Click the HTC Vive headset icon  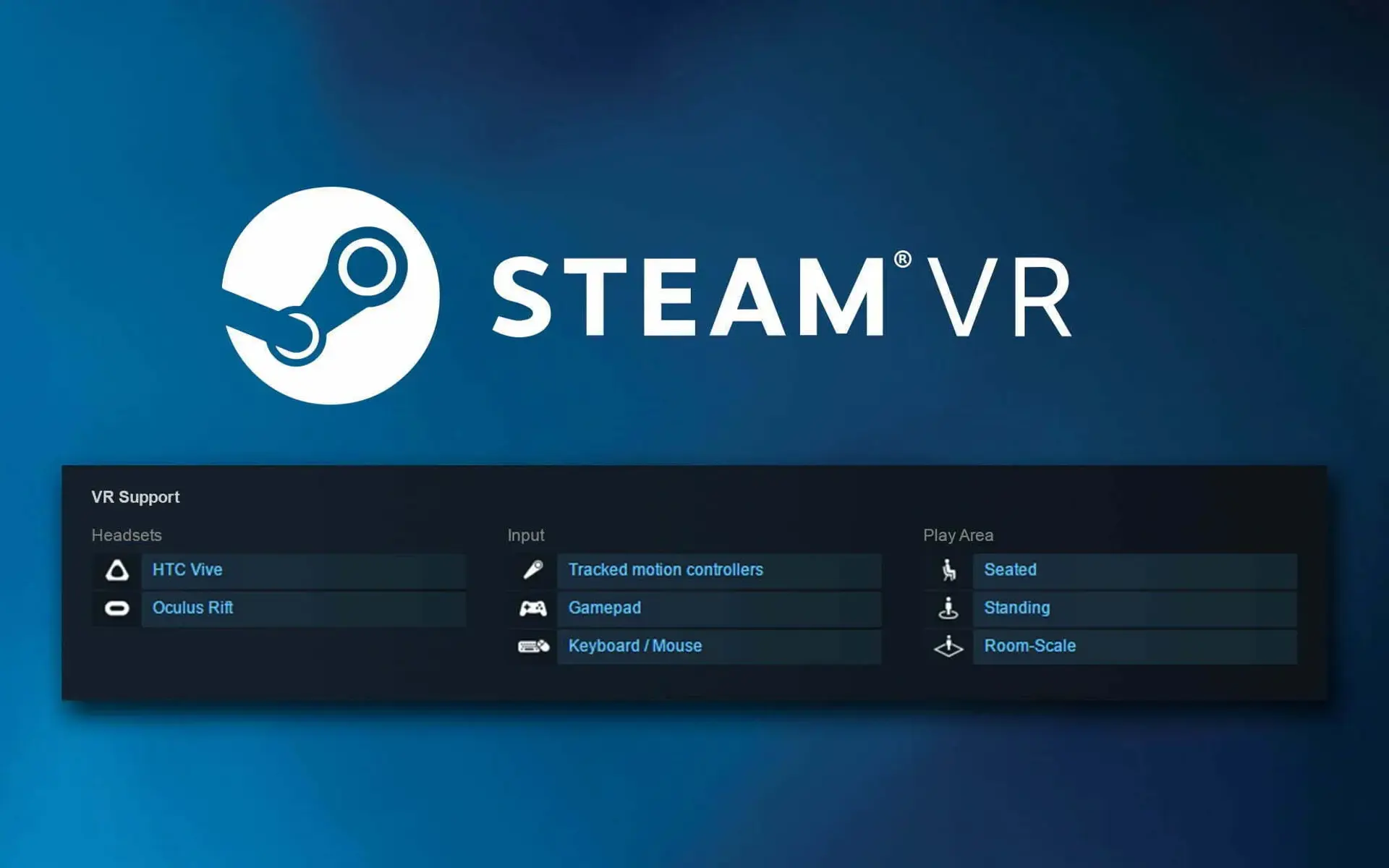117,570
